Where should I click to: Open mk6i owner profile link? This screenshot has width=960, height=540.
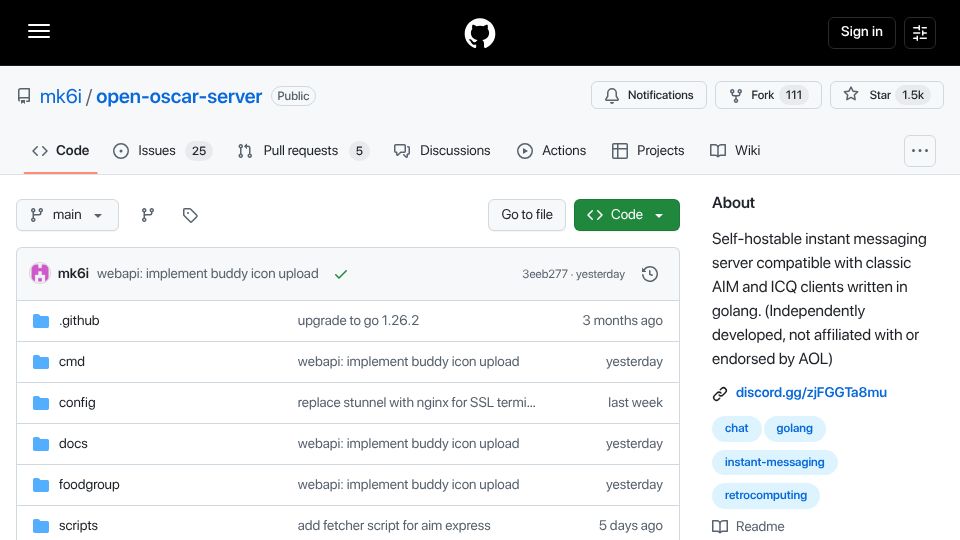click(x=61, y=96)
